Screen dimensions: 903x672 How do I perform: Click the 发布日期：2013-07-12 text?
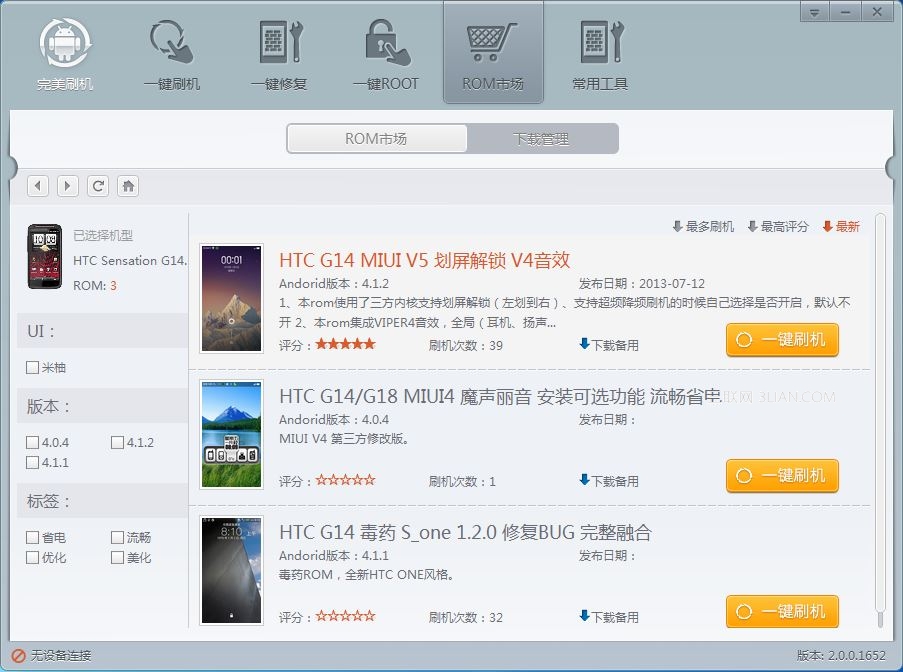pos(642,283)
